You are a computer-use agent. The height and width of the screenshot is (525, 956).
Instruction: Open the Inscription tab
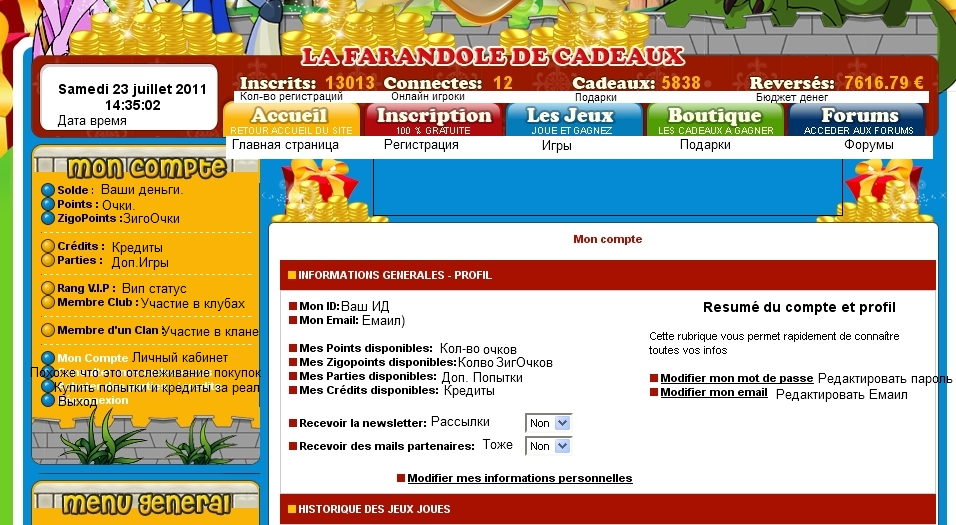click(433, 120)
